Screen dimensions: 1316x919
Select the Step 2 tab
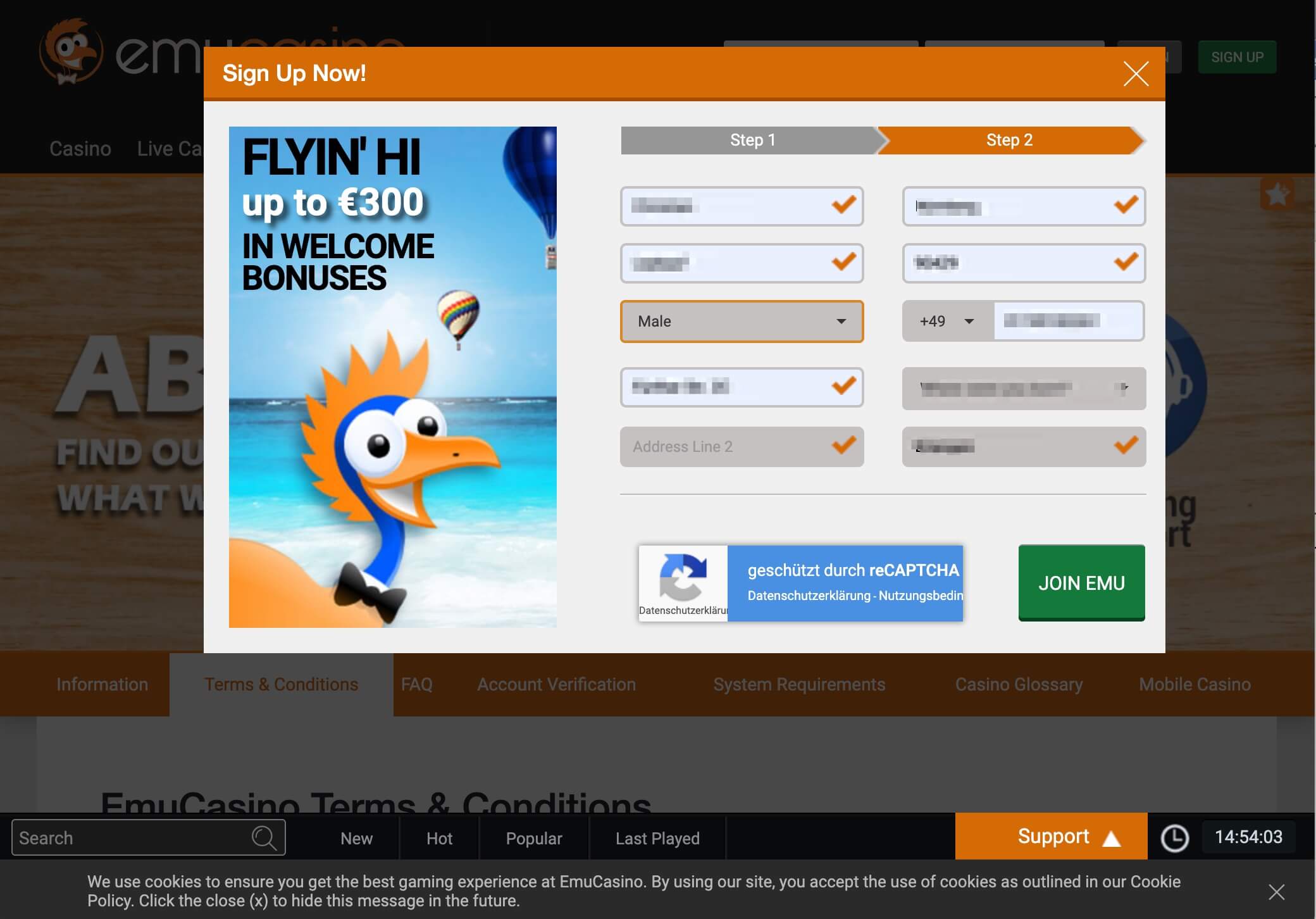(1010, 140)
